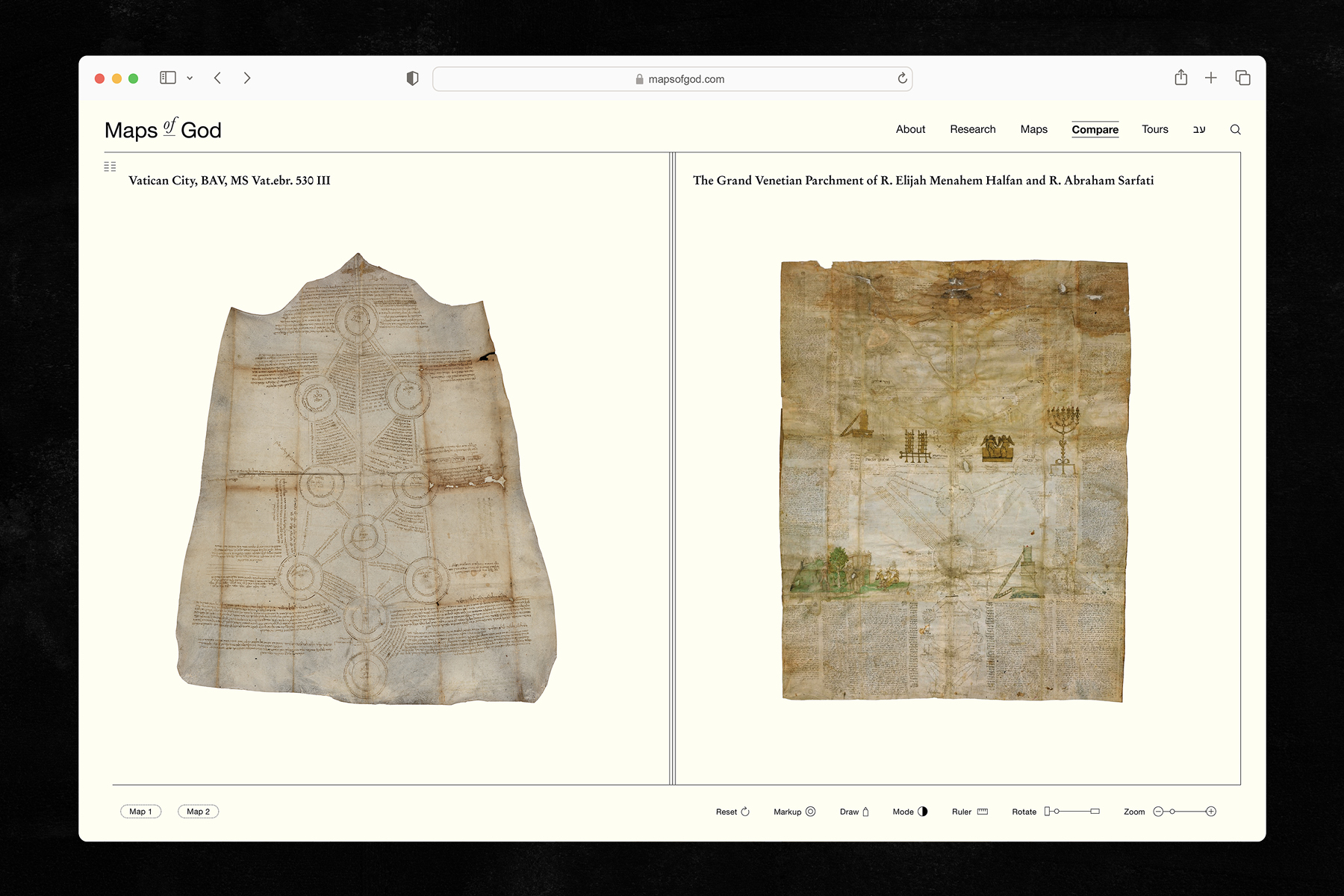Open the Safari share menu
This screenshot has width=1344, height=896.
point(1180,77)
